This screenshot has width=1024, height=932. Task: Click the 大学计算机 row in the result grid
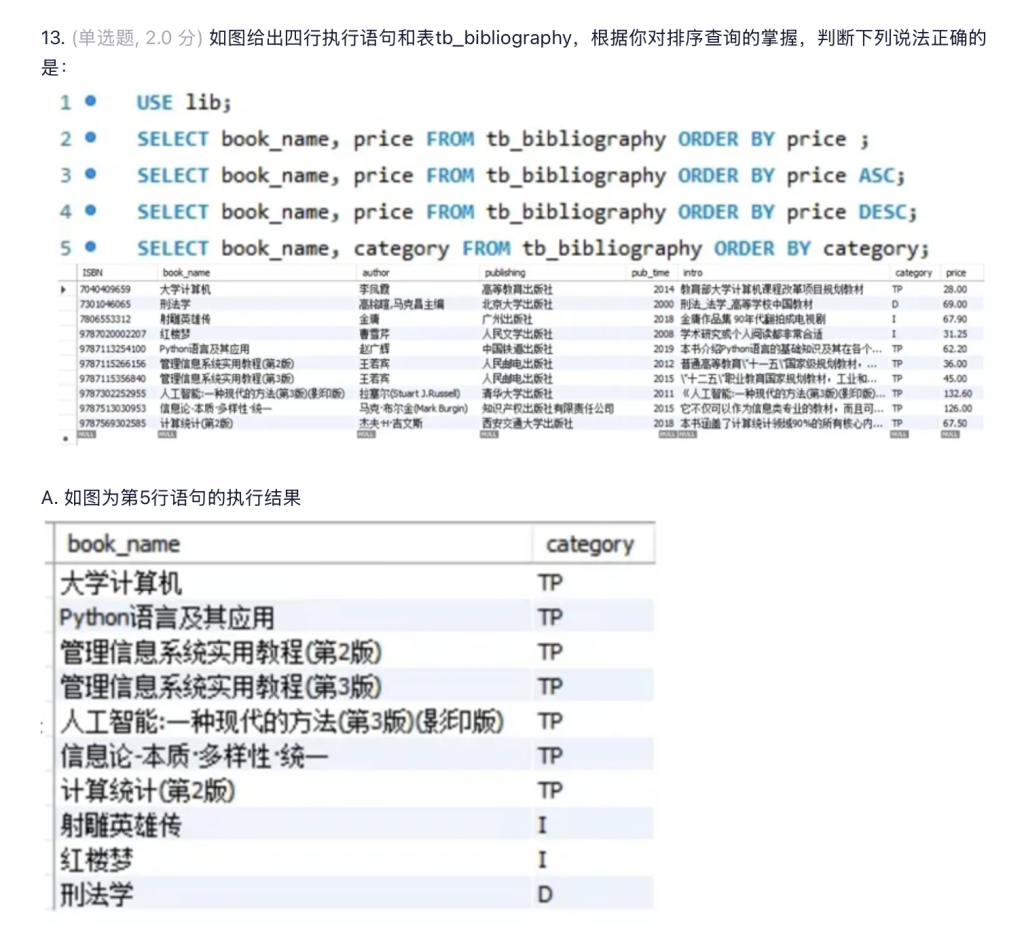coord(121,582)
